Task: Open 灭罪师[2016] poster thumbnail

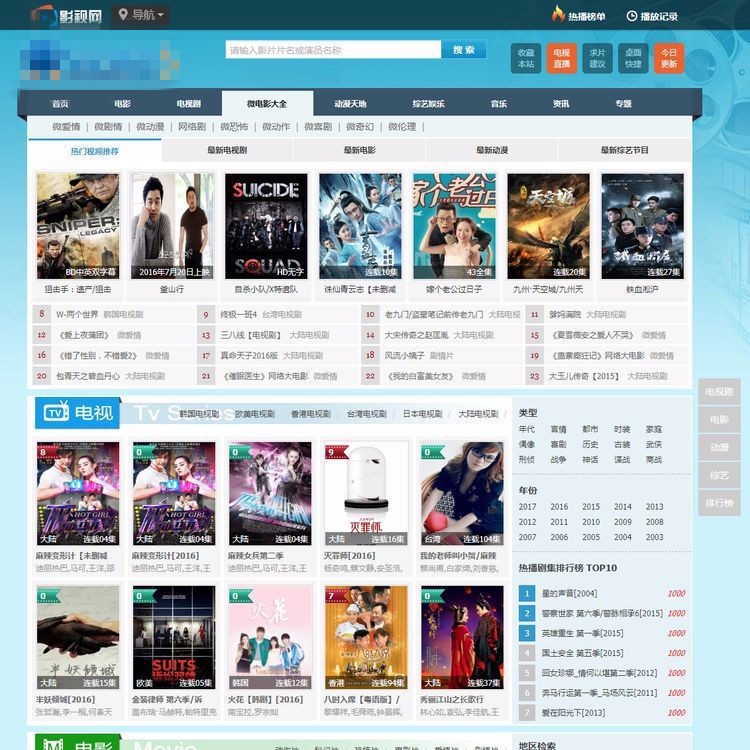Action: (366, 493)
